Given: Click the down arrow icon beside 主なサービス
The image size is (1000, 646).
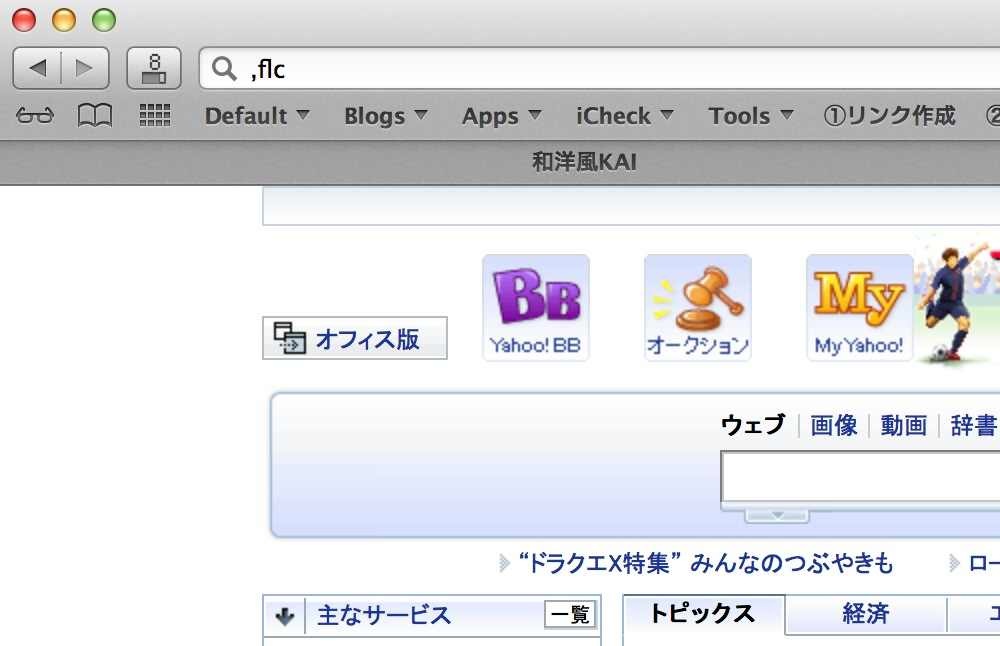Looking at the screenshot, I should pos(284,616).
